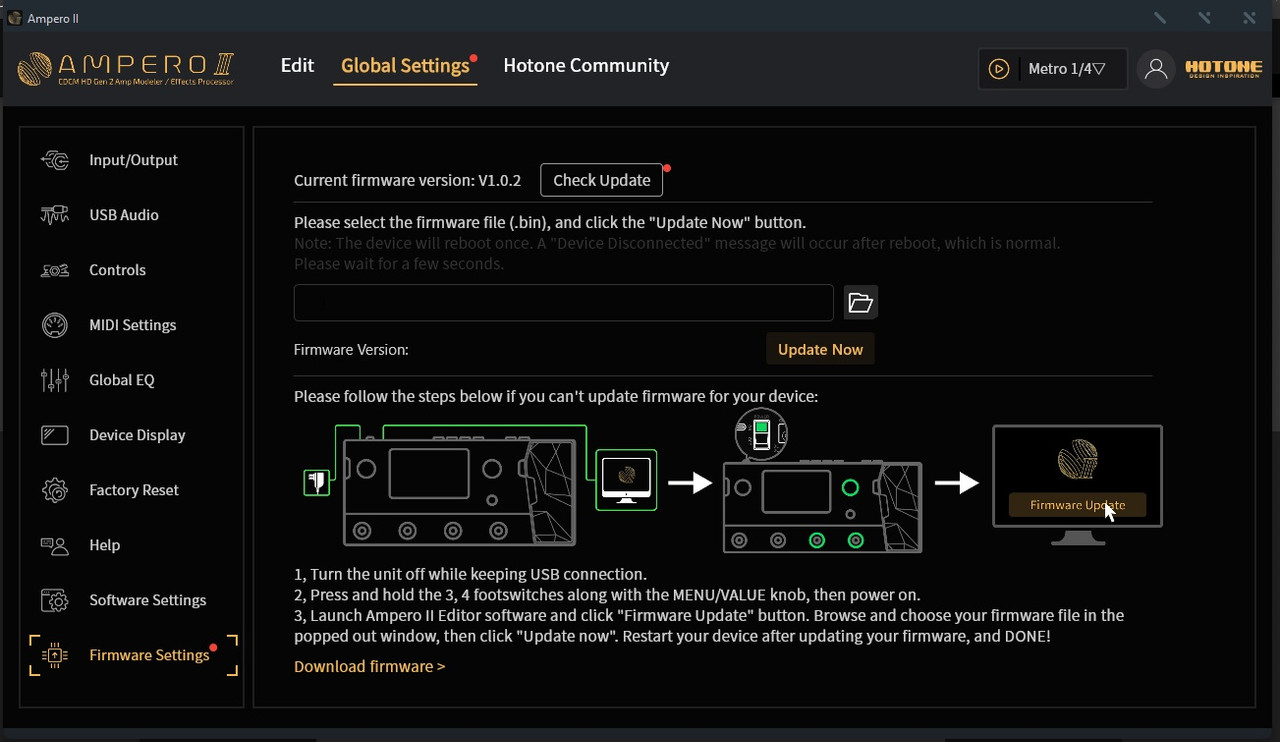
Task: Click the Software Settings window-gear icon
Action: pyautogui.click(x=54, y=600)
